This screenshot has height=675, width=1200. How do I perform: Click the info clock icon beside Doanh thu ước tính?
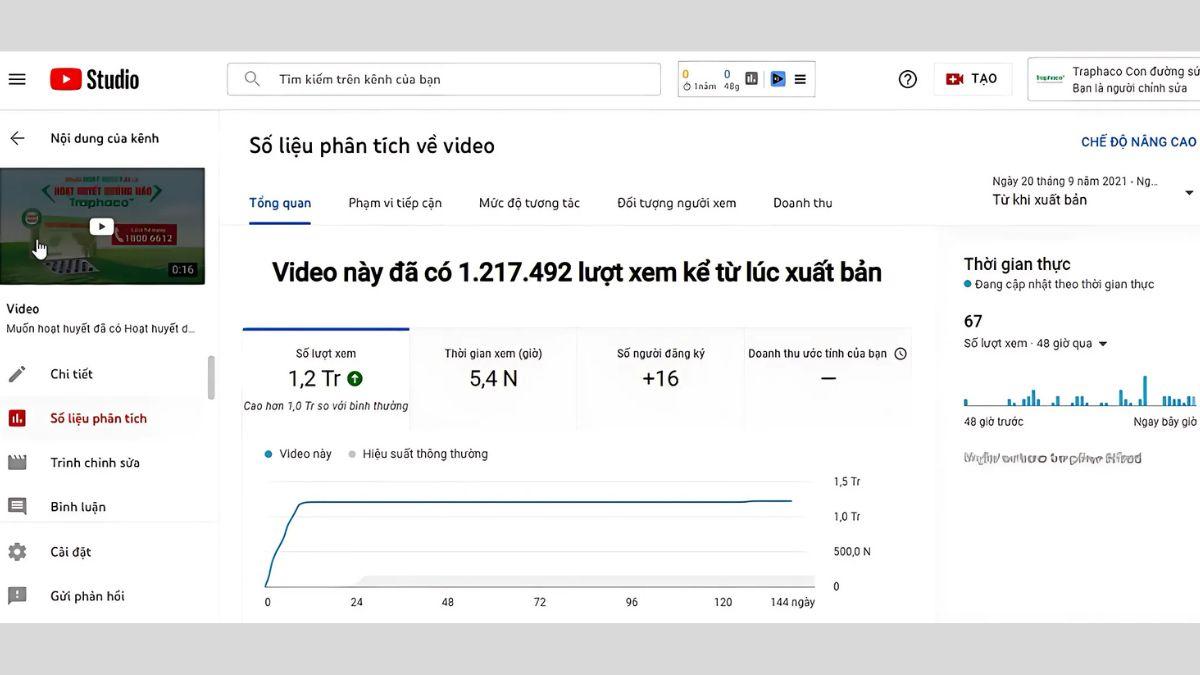point(900,354)
